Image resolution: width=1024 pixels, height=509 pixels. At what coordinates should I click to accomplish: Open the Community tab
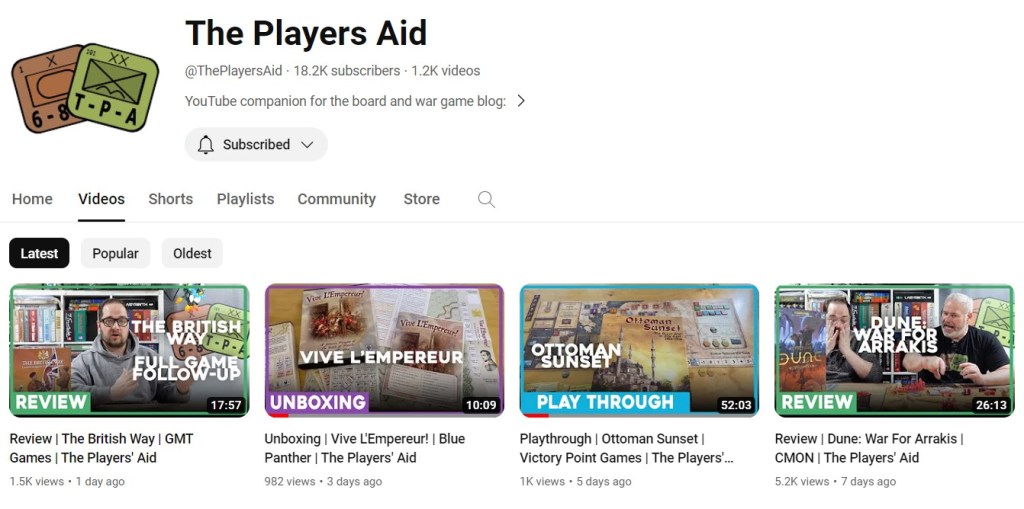click(336, 199)
